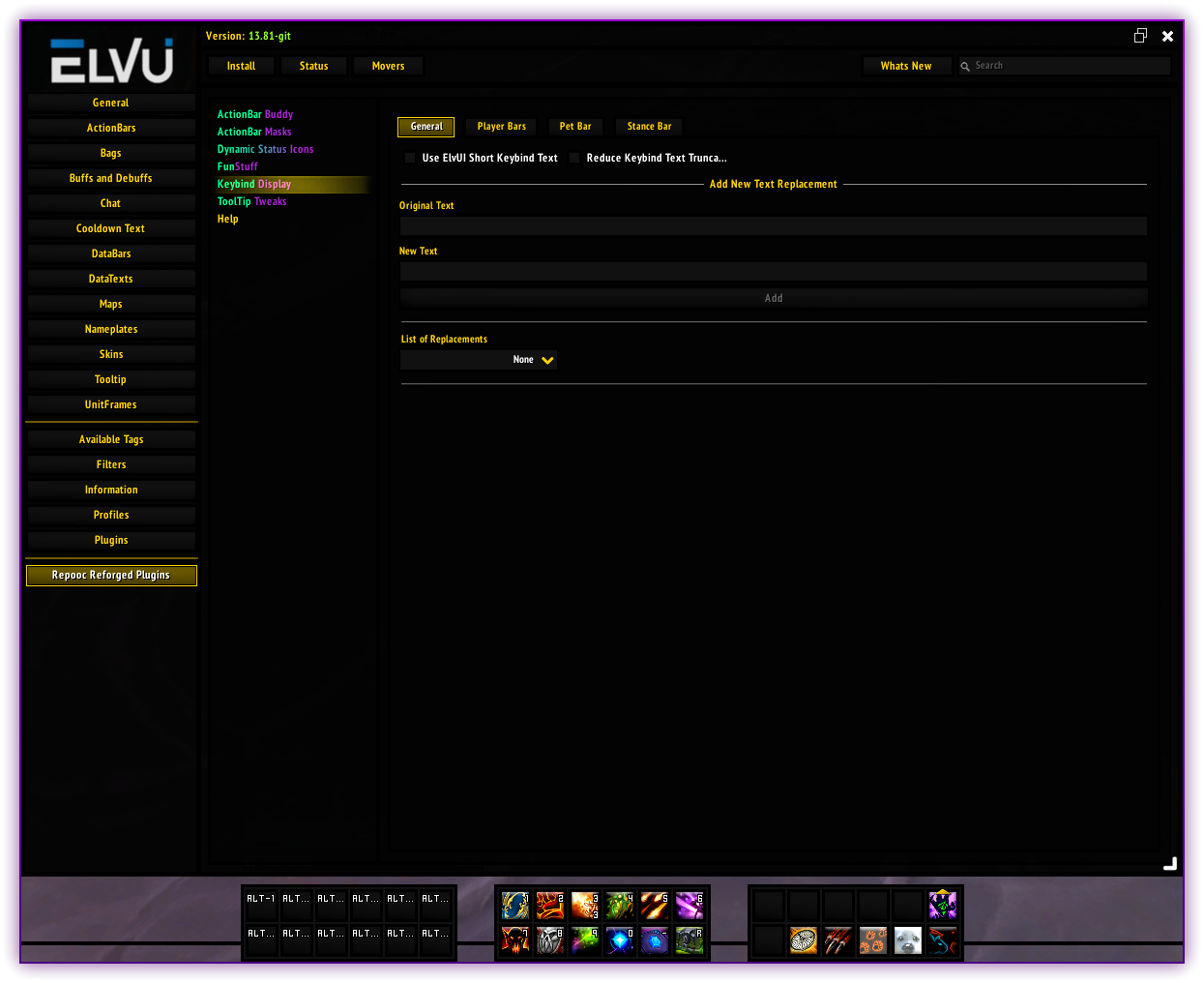Click the grey stone shield action button bound to 8
The width and height of the screenshot is (1204, 983).
tap(550, 940)
